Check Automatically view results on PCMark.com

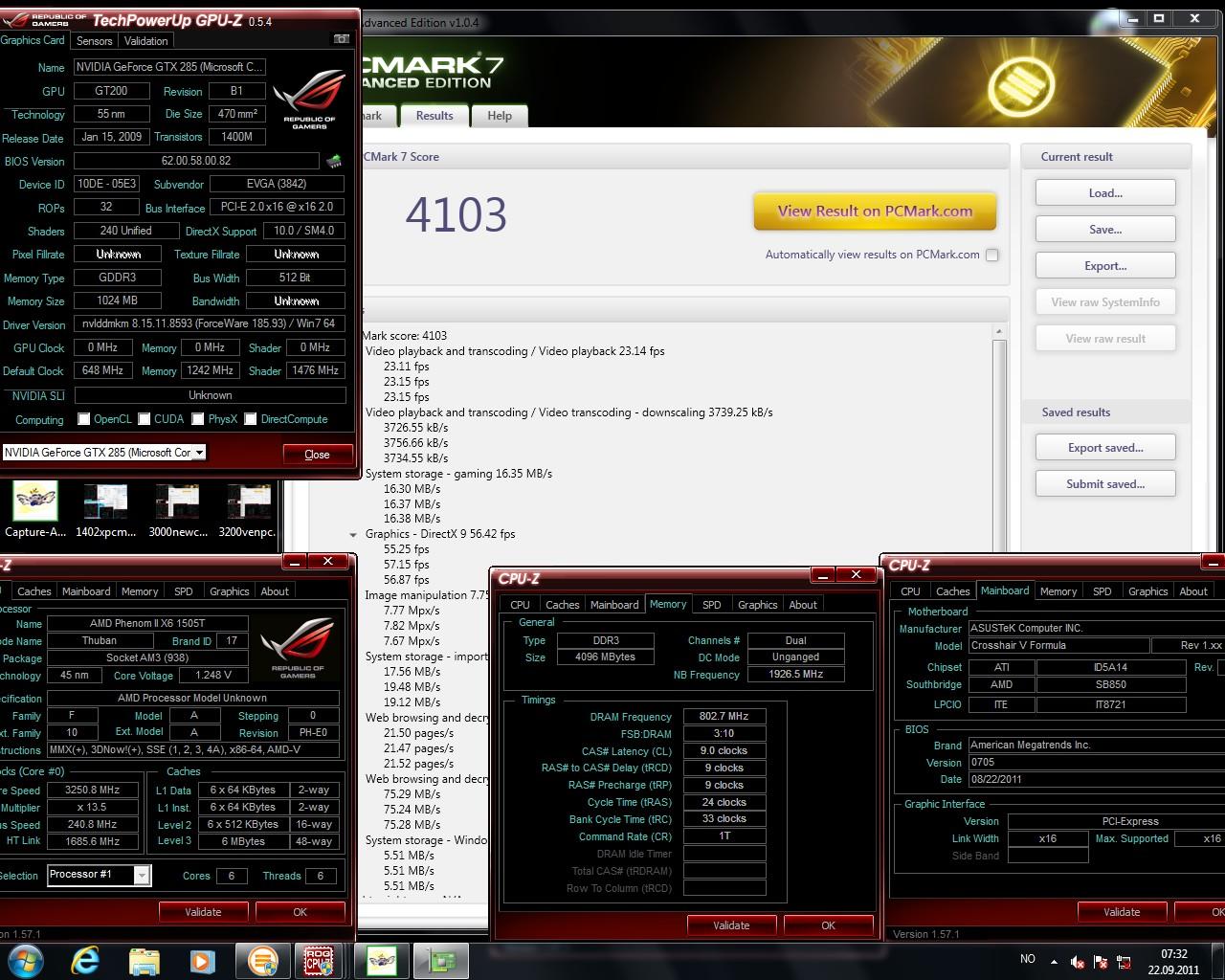point(992,255)
